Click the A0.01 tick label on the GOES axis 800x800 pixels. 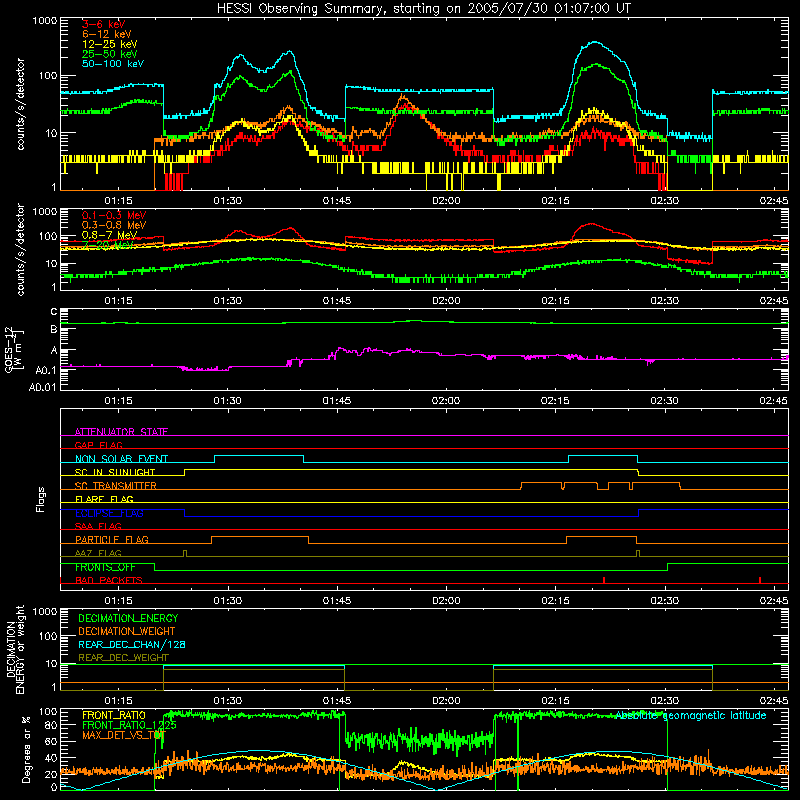(x=43, y=387)
